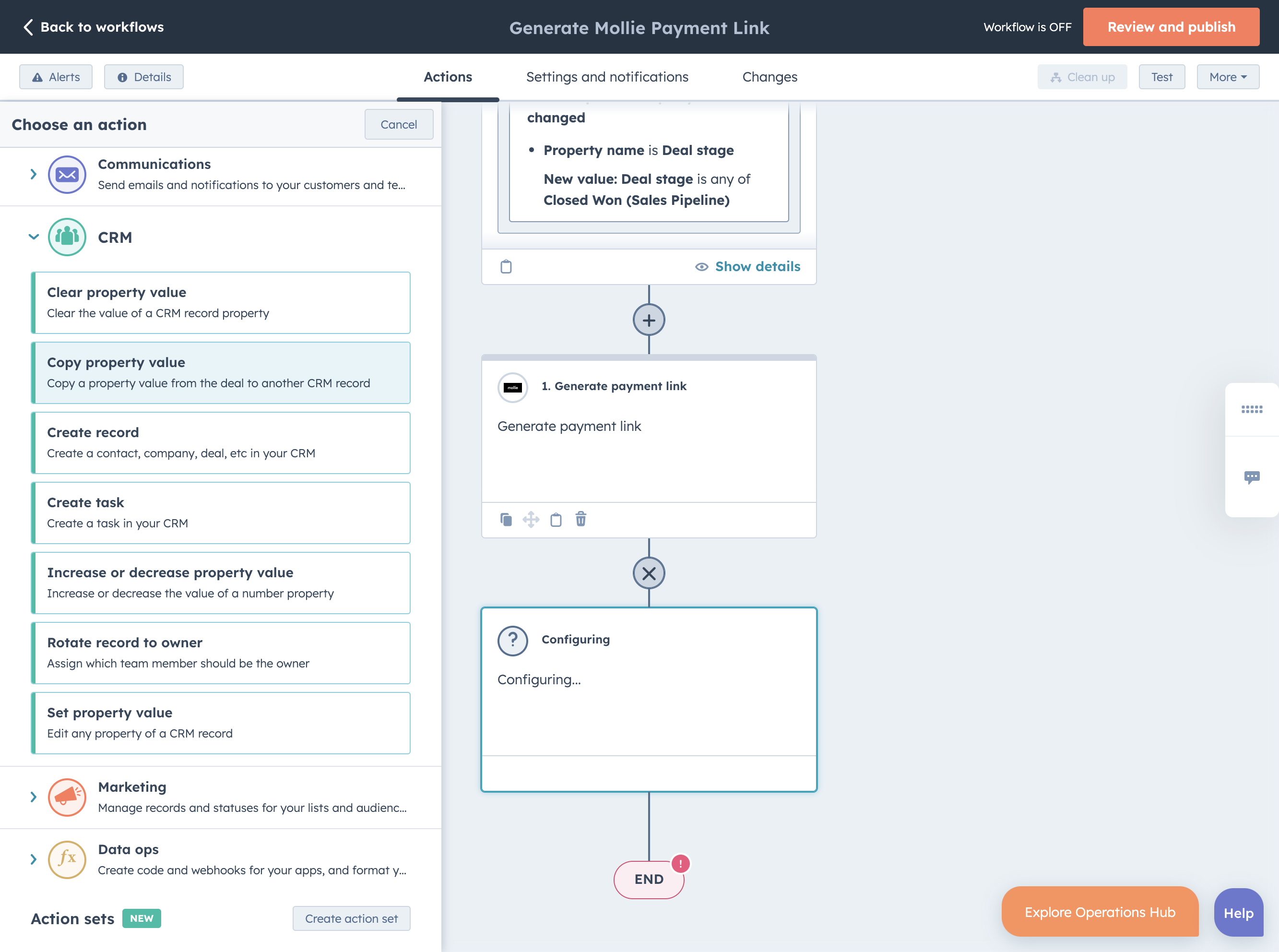Screen dimensions: 1279x952
Task: Expand the Data ops category chevron
Action: [34, 859]
